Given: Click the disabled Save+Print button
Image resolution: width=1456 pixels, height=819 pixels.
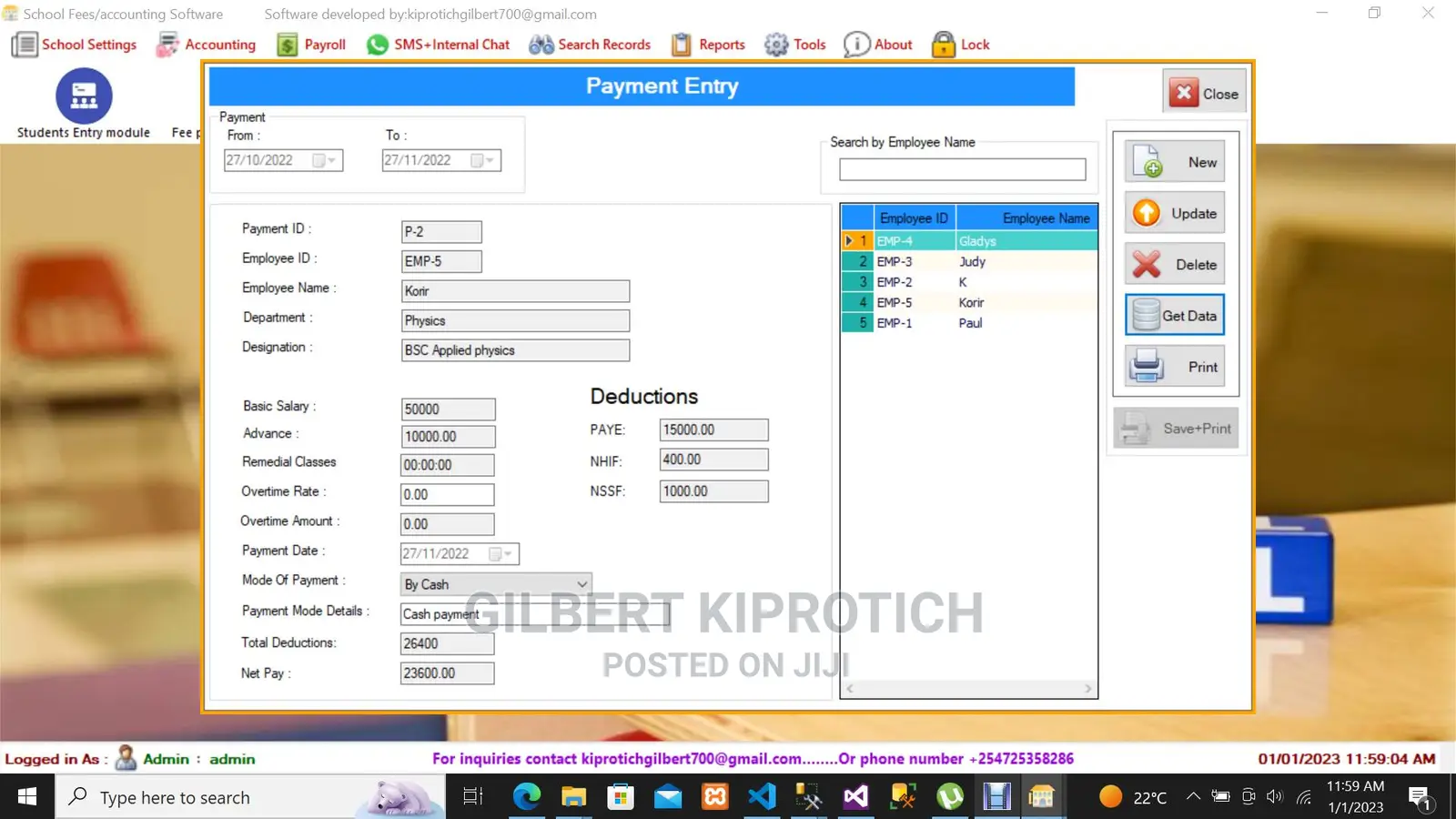Looking at the screenshot, I should click(x=1176, y=429).
